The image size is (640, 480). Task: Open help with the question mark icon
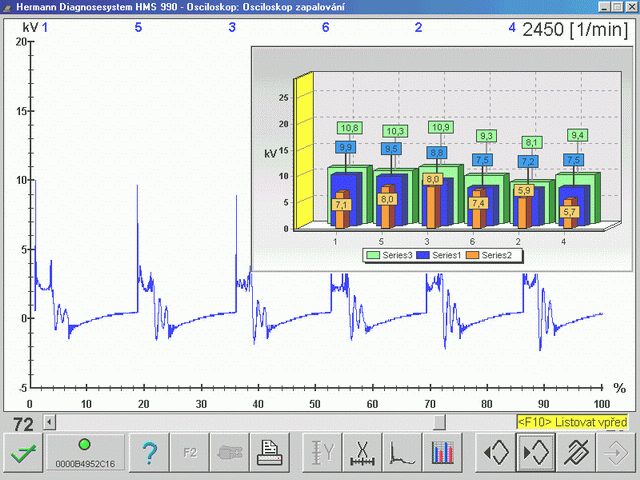(149, 453)
